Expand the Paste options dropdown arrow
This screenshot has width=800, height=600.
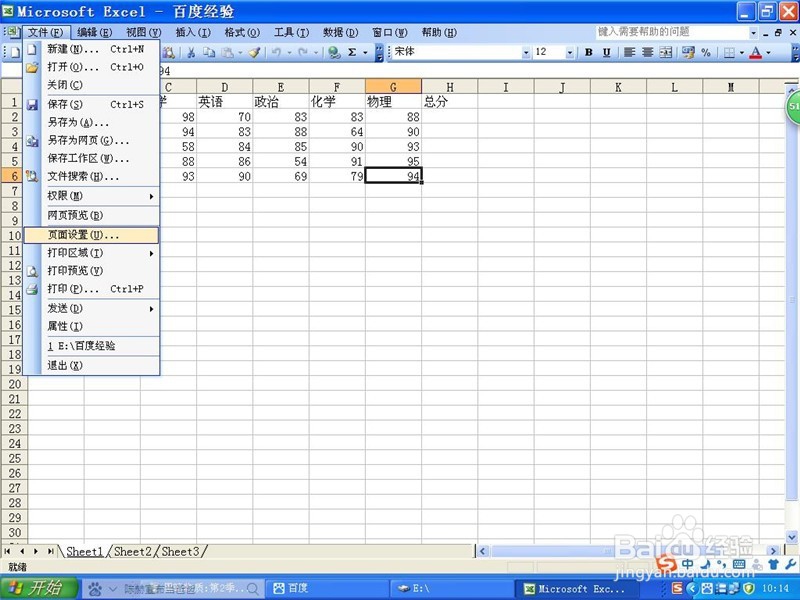pyautogui.click(x=240, y=52)
